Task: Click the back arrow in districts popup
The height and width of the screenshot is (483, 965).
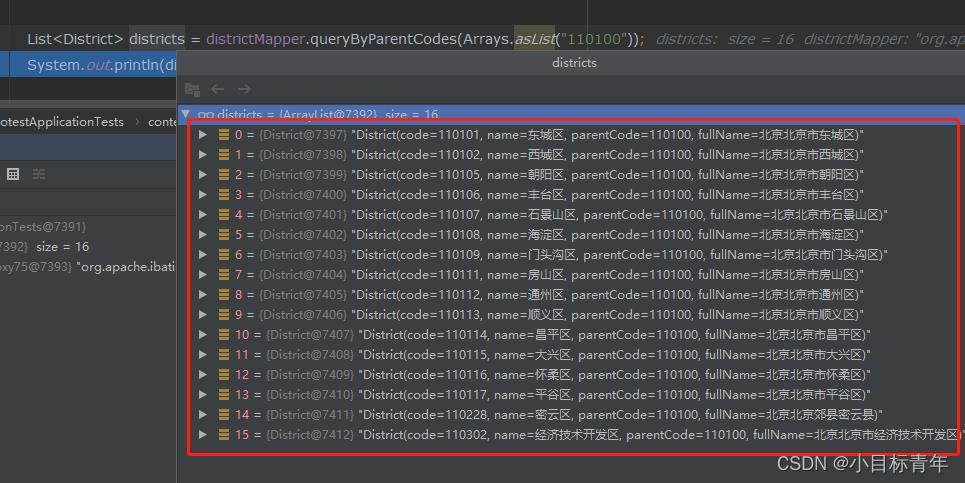Action: [x=217, y=89]
